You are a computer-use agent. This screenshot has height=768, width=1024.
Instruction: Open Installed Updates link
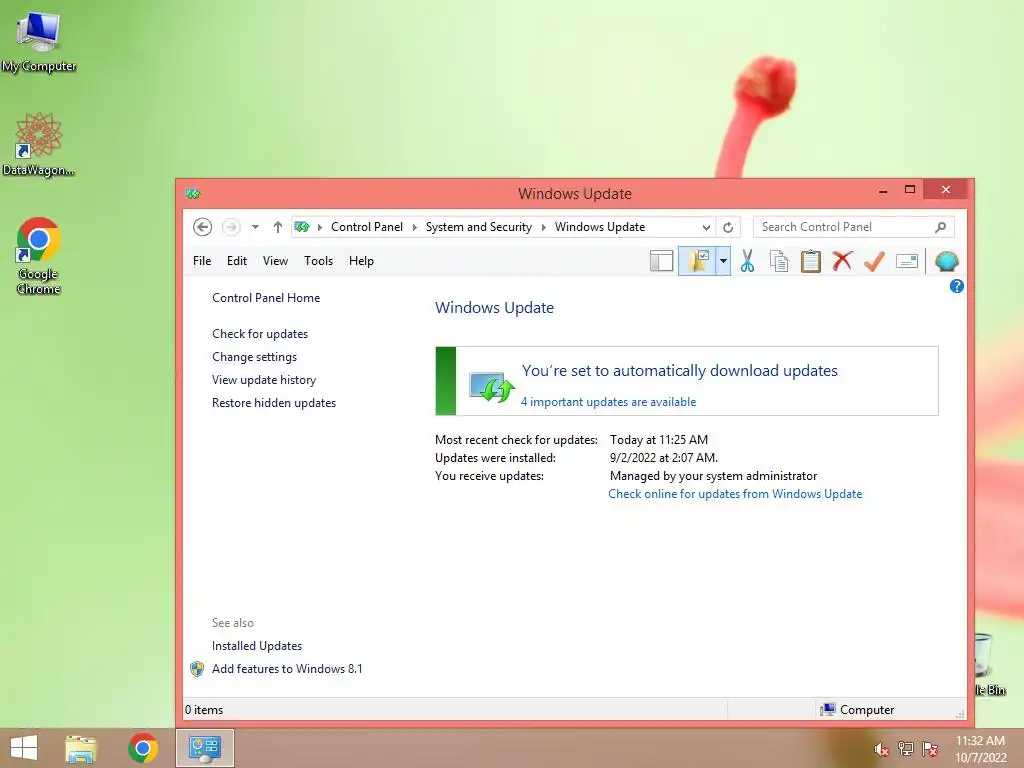point(257,646)
